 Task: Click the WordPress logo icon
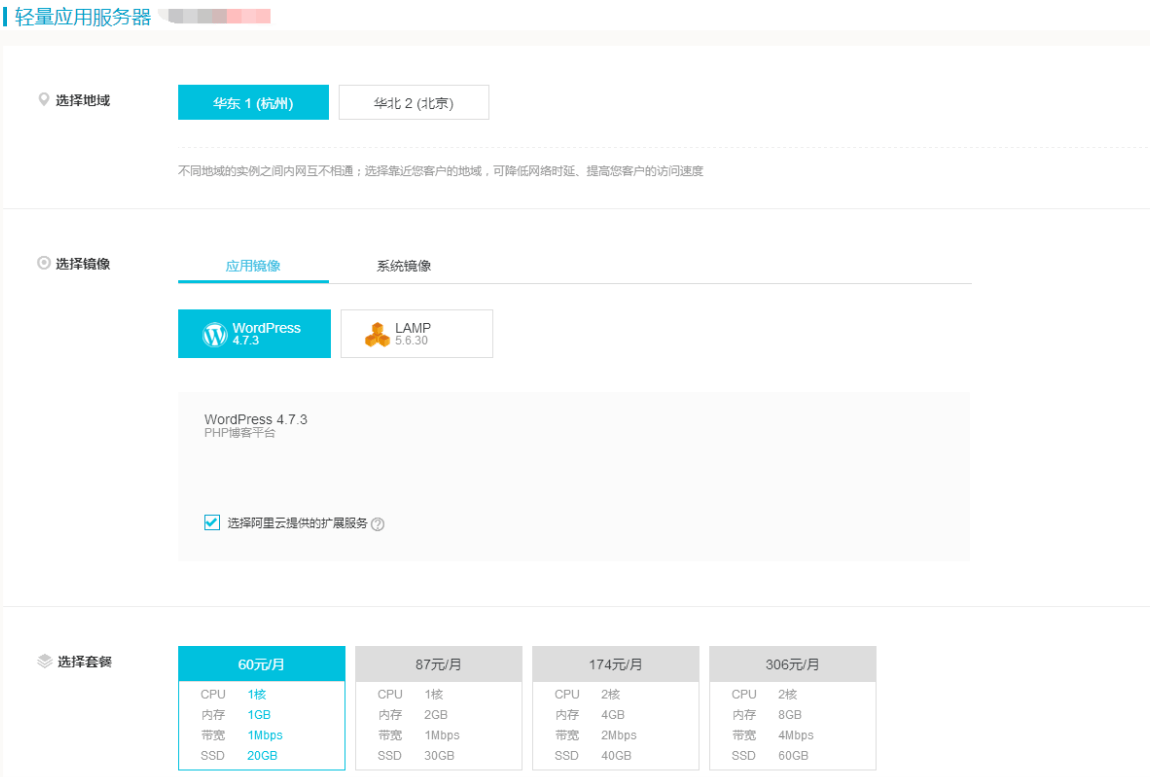214,334
